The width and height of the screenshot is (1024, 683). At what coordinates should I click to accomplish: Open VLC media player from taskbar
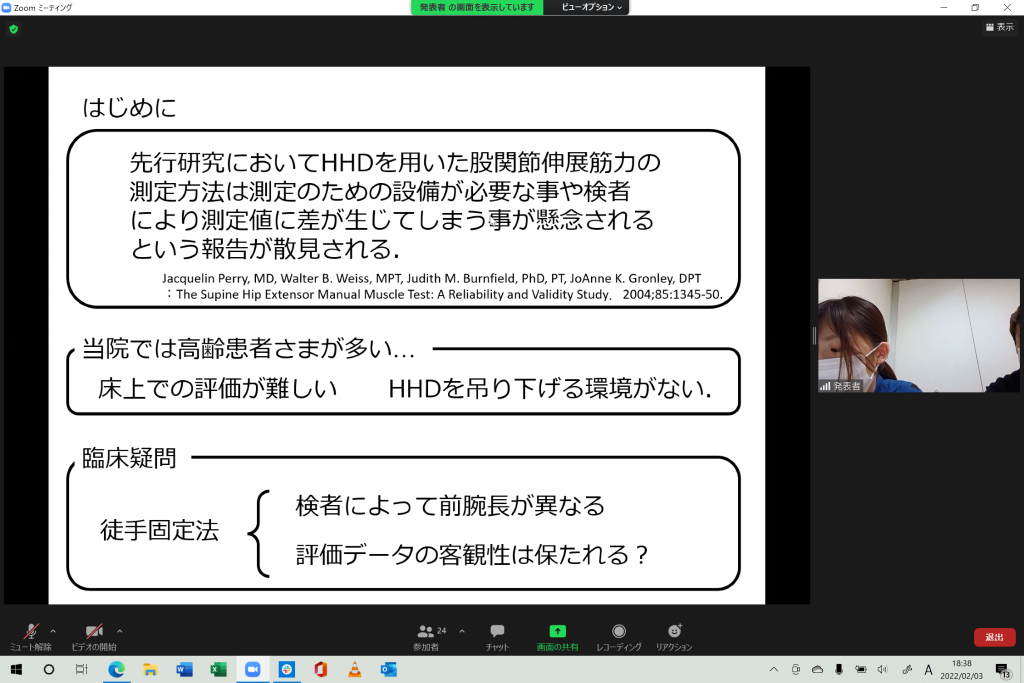point(354,669)
